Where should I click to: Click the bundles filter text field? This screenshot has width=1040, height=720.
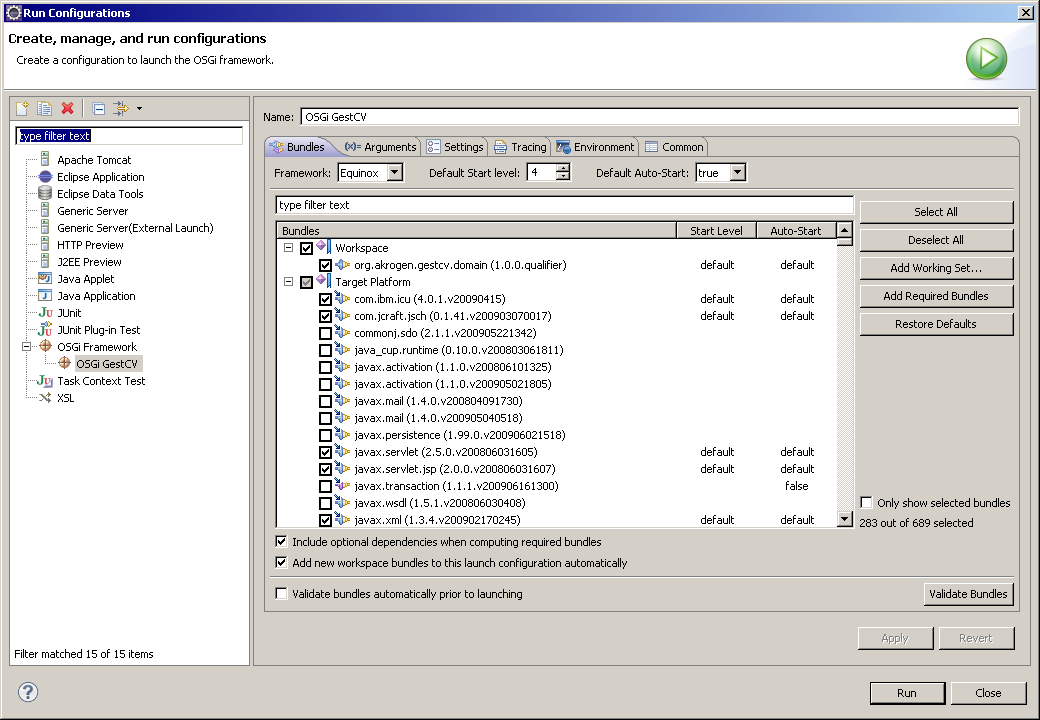564,205
